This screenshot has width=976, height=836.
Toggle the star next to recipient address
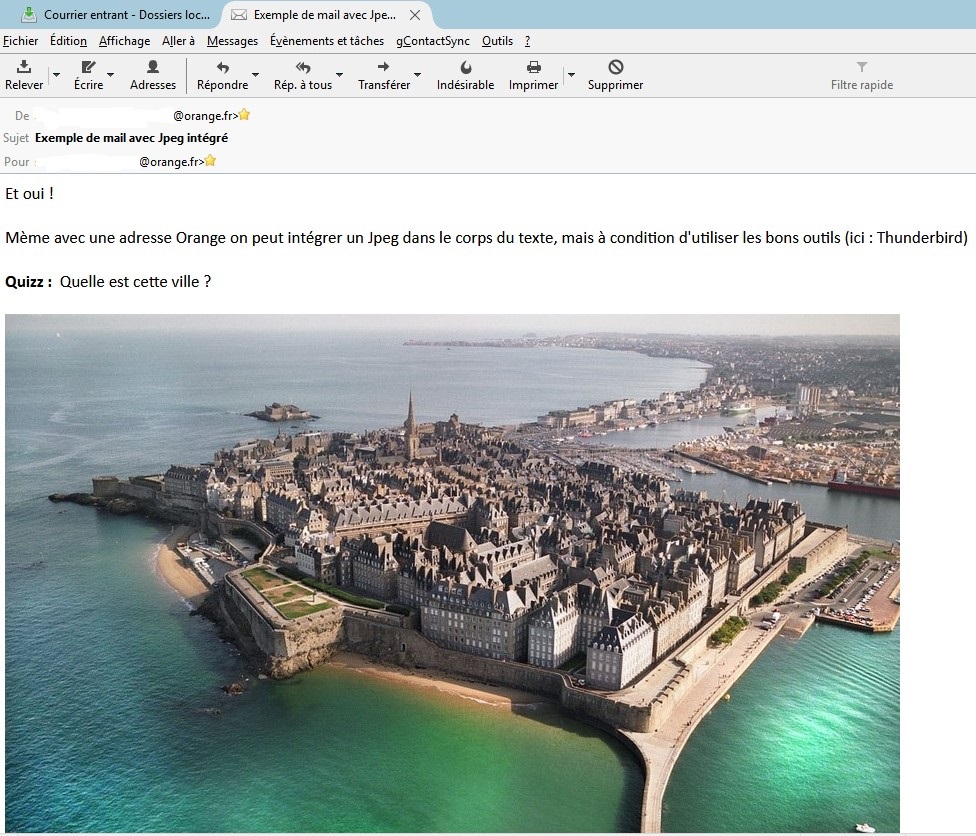point(210,161)
